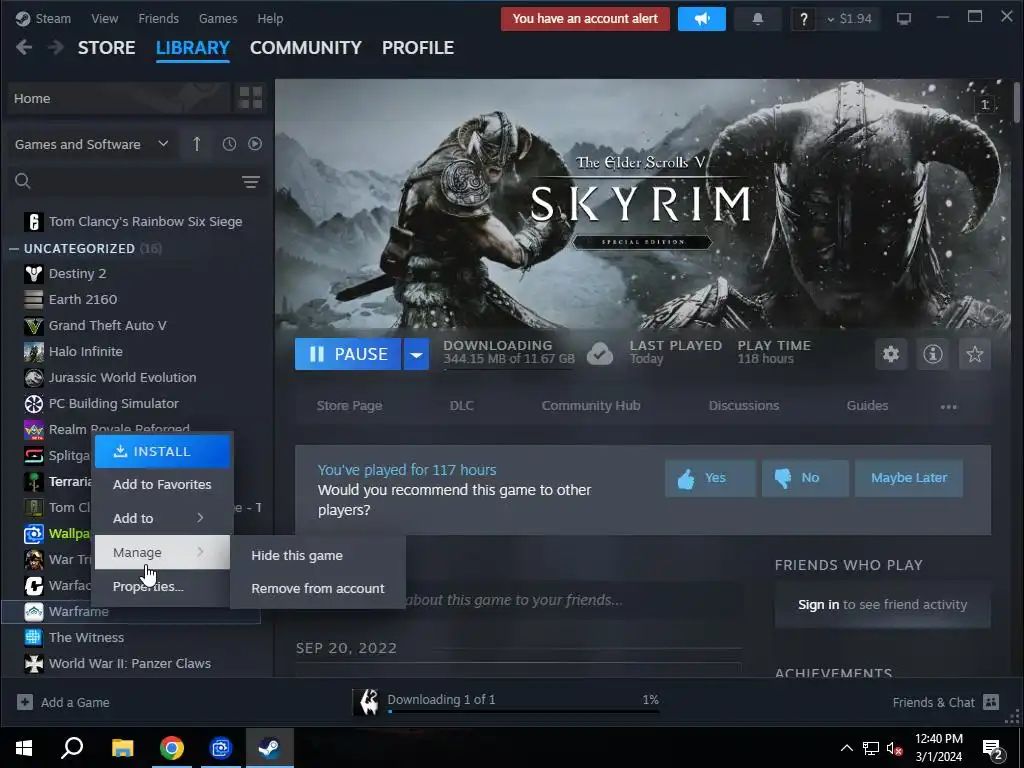The height and width of the screenshot is (768, 1024).
Task: Open the wallet balance account dropdown
Action: pos(849,19)
